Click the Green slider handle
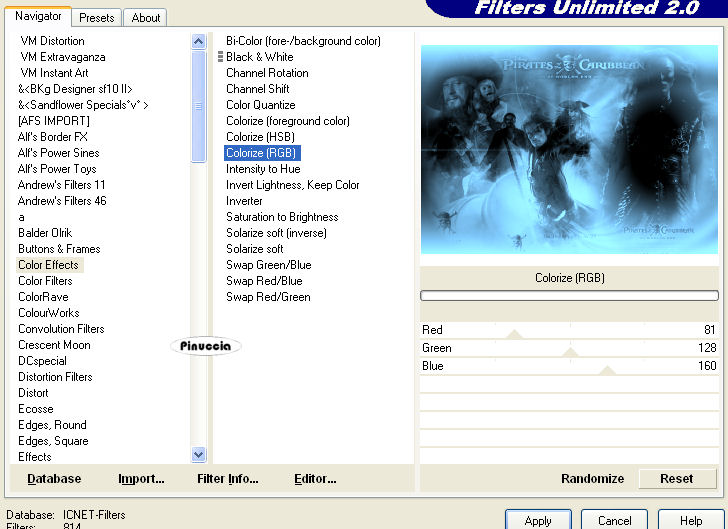This screenshot has width=728, height=529. pos(570,352)
